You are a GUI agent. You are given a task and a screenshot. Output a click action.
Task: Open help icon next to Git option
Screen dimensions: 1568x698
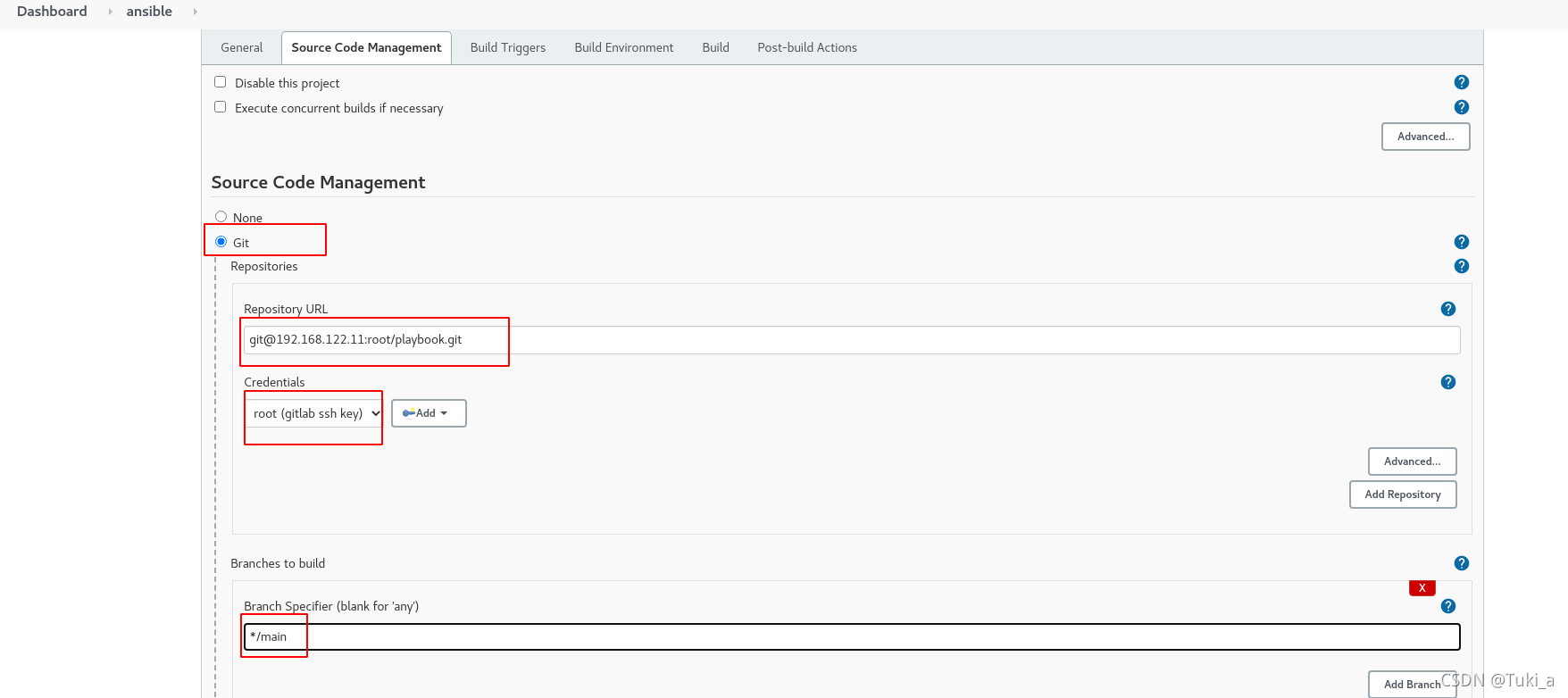(x=1461, y=242)
